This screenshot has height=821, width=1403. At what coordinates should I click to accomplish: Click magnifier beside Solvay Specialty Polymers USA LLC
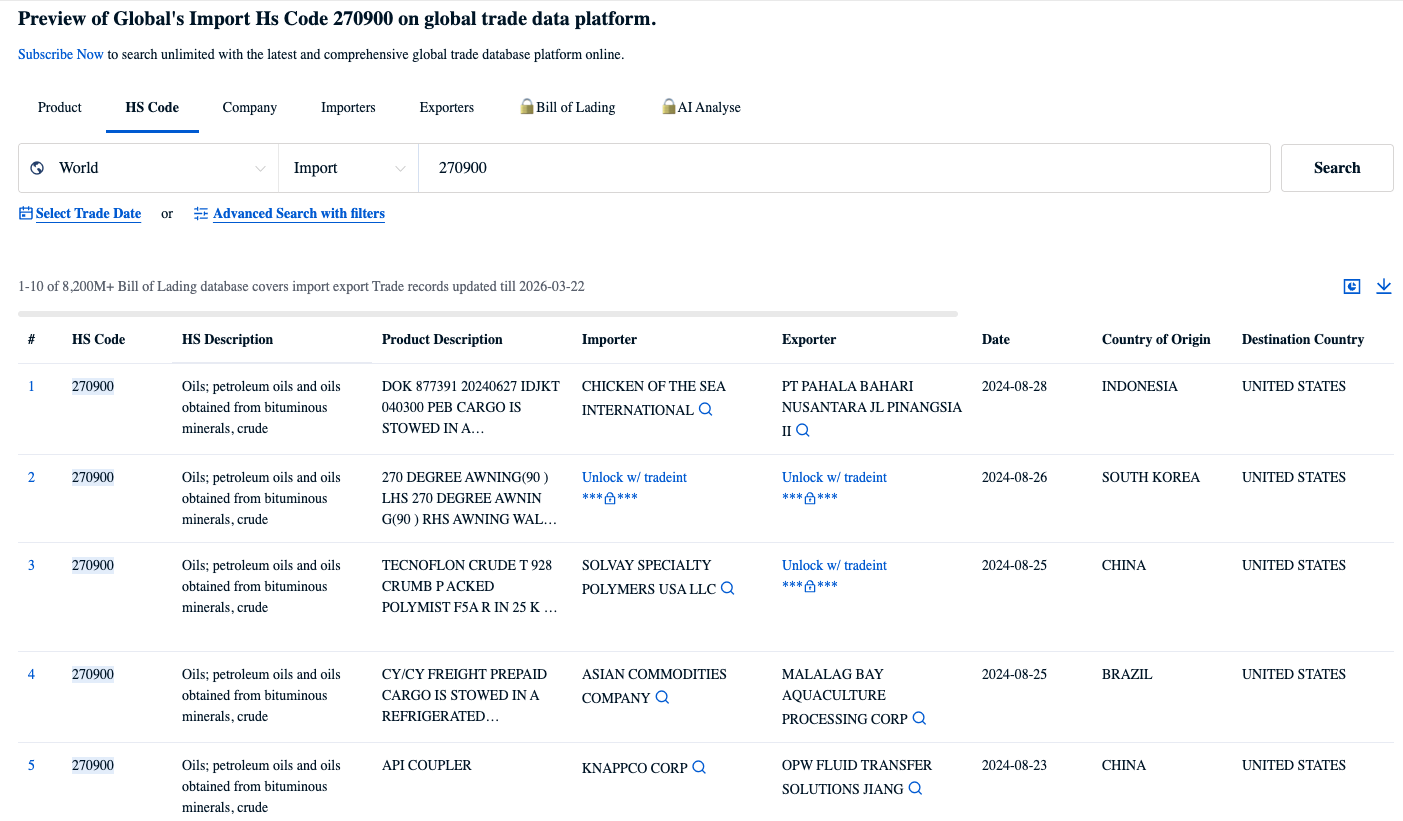pos(728,589)
